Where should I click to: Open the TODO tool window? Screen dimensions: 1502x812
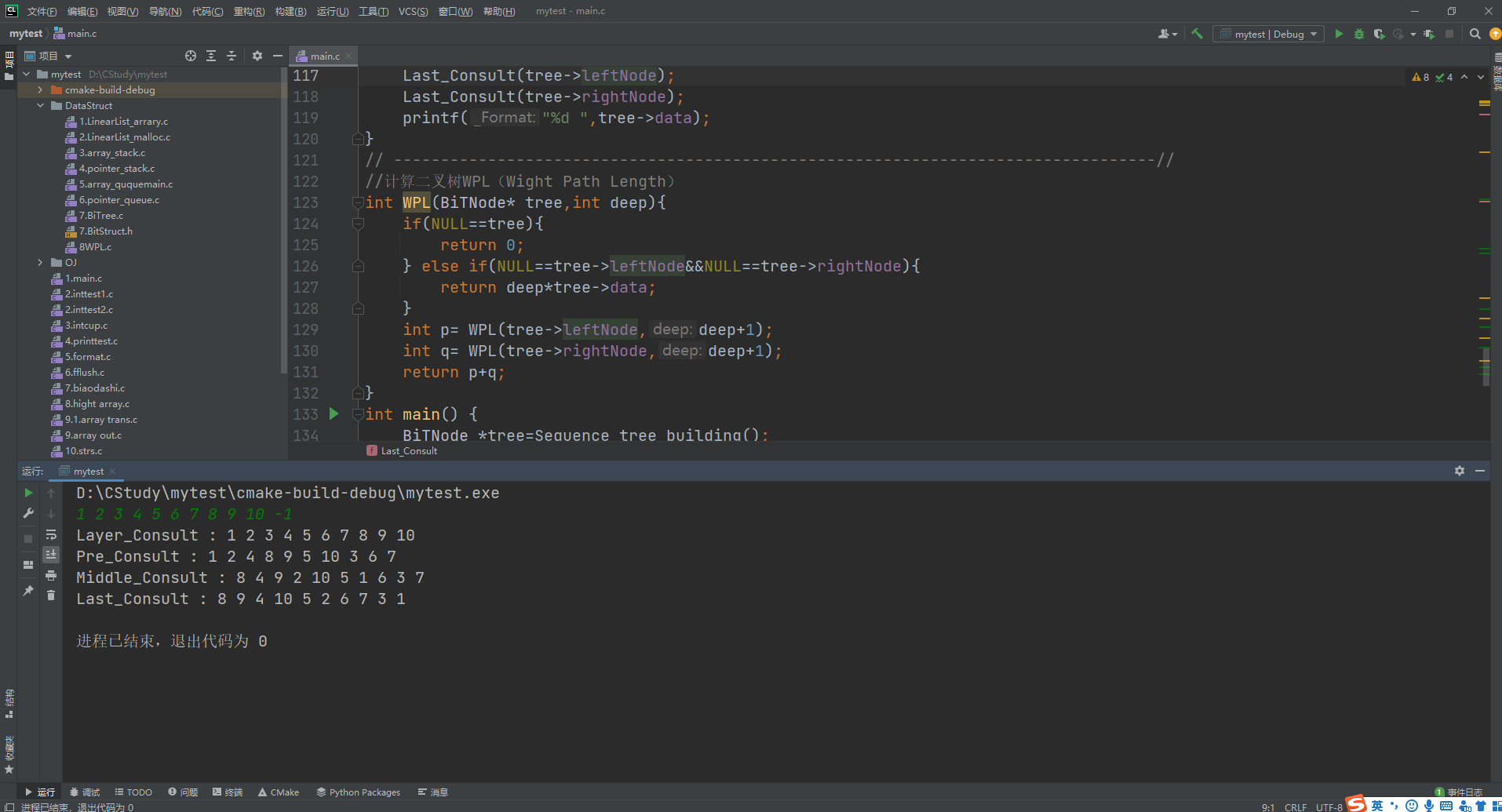(x=133, y=792)
